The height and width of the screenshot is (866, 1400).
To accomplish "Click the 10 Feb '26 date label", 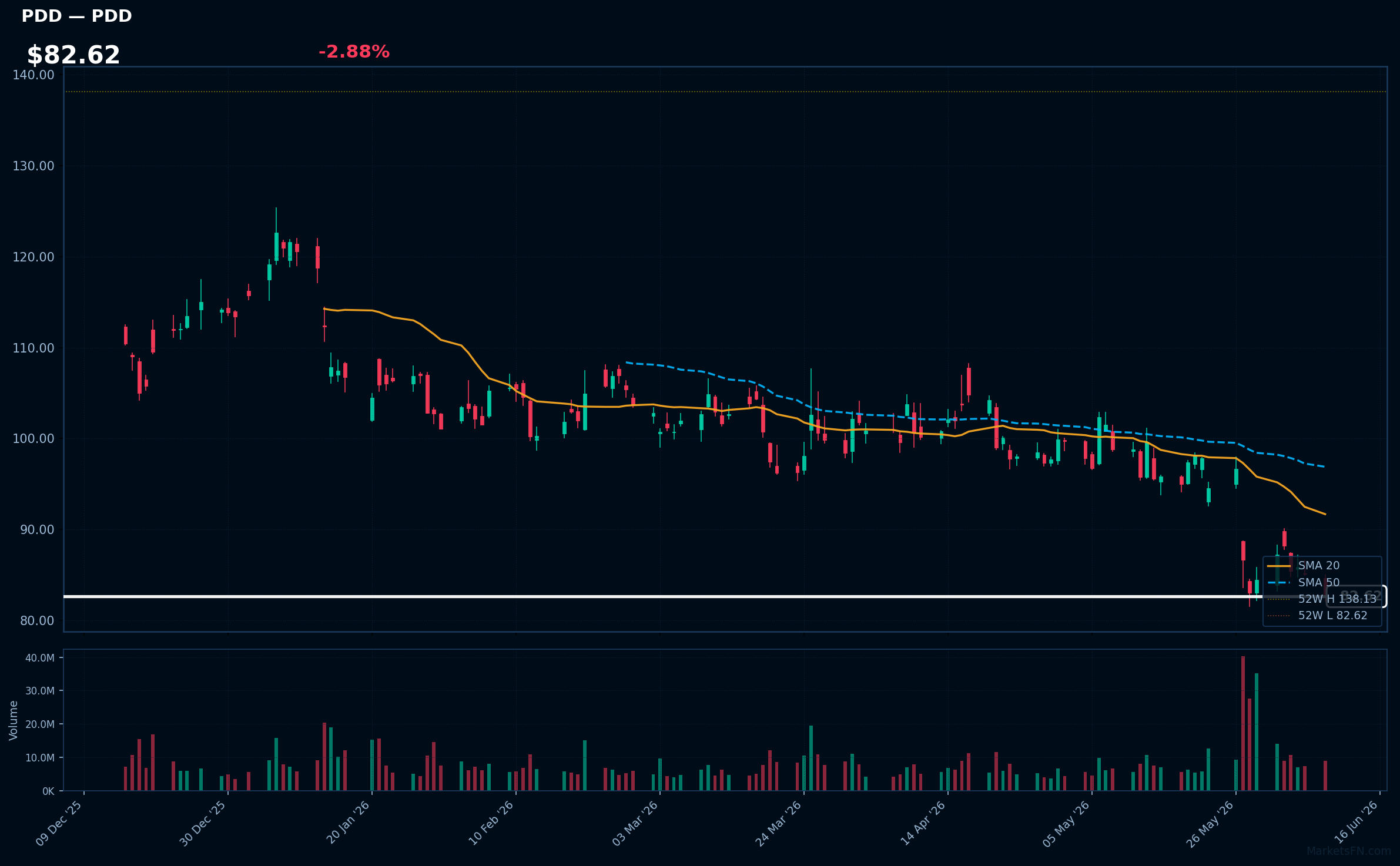I will tap(491, 823).
